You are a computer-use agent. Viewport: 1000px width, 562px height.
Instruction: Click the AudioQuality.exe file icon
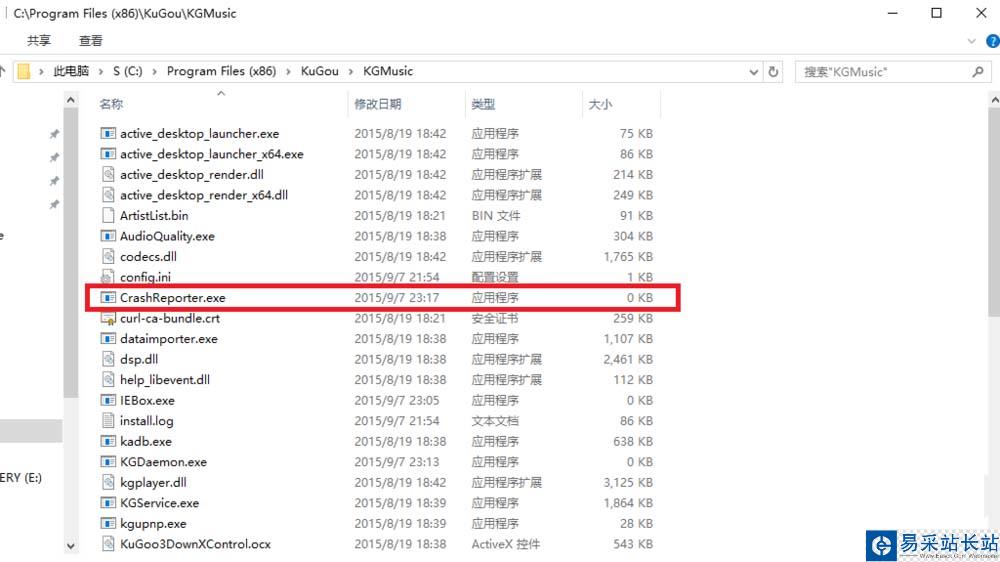coord(108,236)
